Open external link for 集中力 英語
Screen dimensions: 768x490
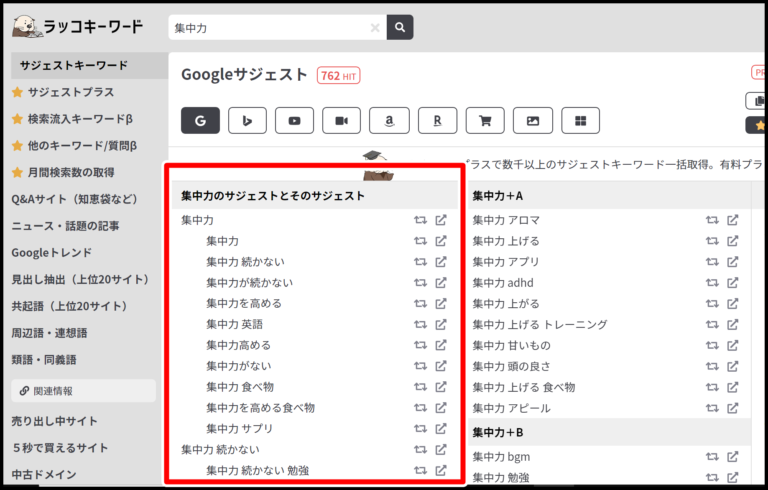click(x=441, y=324)
